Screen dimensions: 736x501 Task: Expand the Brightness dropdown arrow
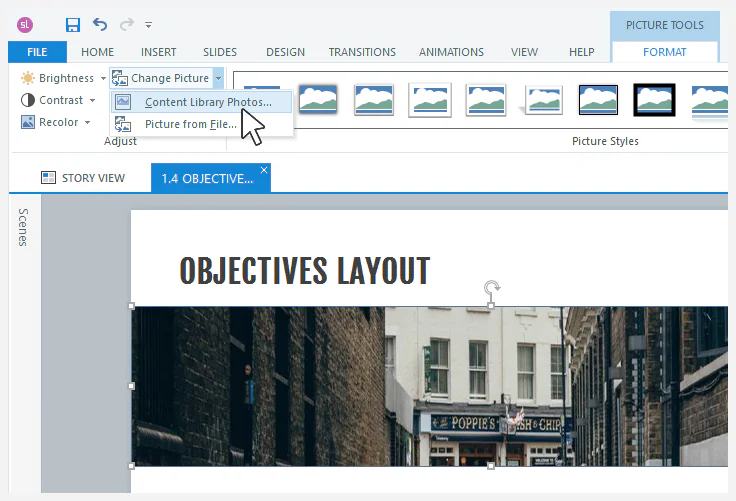103,78
